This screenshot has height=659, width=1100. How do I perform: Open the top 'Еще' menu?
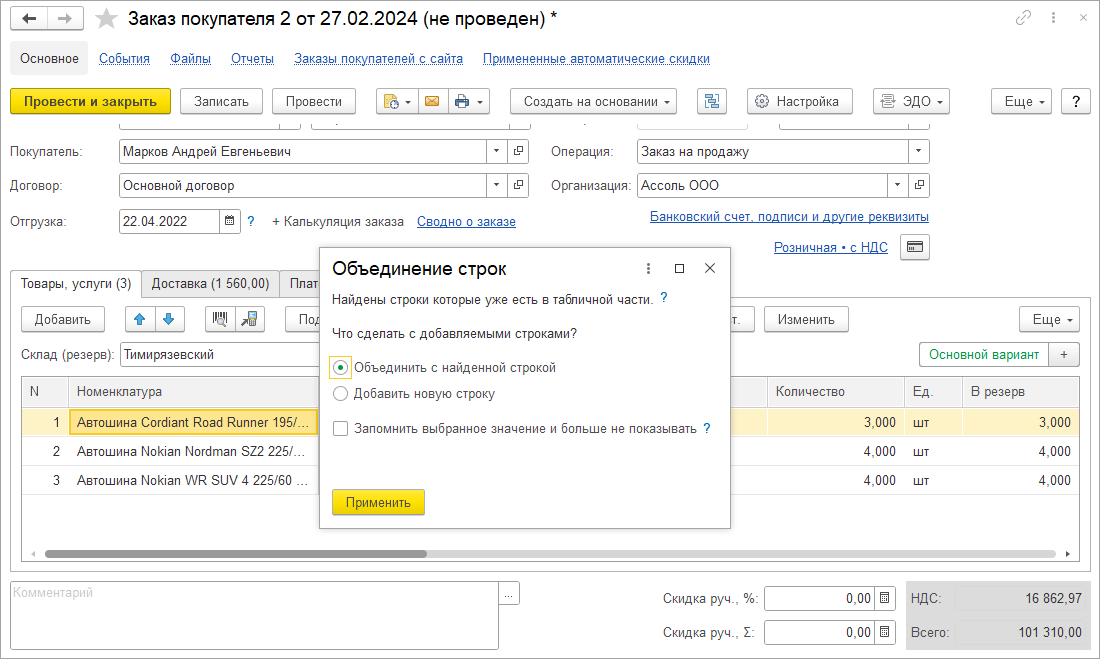(x=1021, y=102)
